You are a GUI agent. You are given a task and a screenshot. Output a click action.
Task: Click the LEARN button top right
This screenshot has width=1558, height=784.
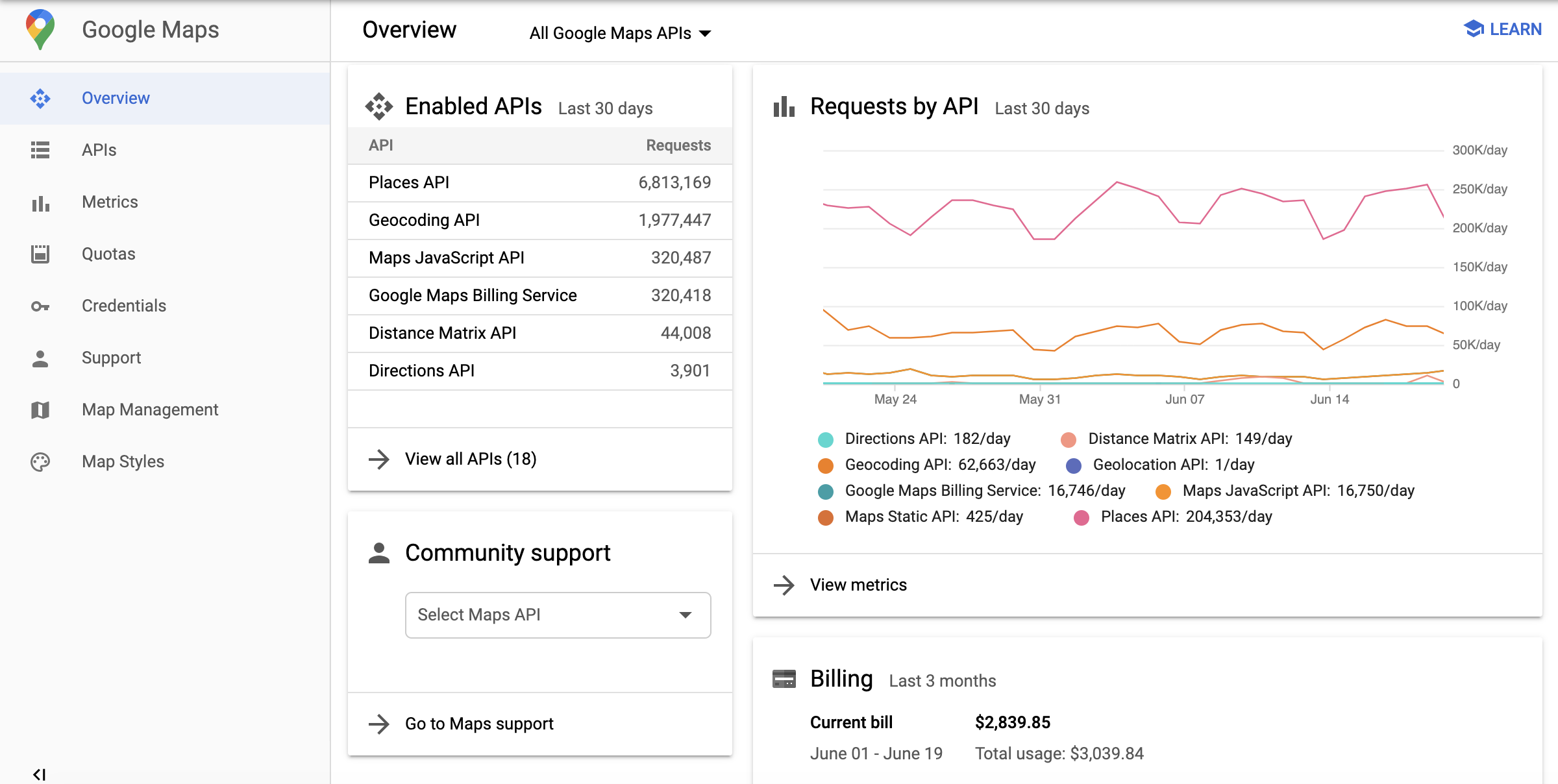1503,29
